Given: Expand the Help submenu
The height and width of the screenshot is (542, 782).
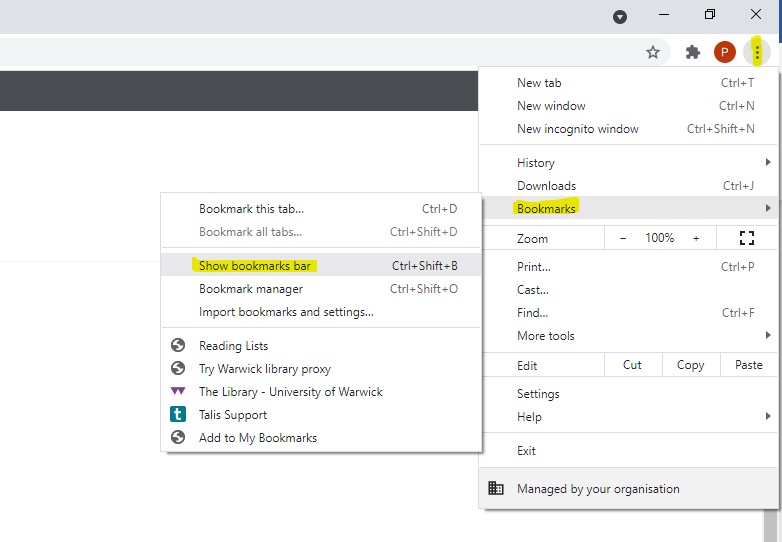Looking at the screenshot, I should (530, 417).
